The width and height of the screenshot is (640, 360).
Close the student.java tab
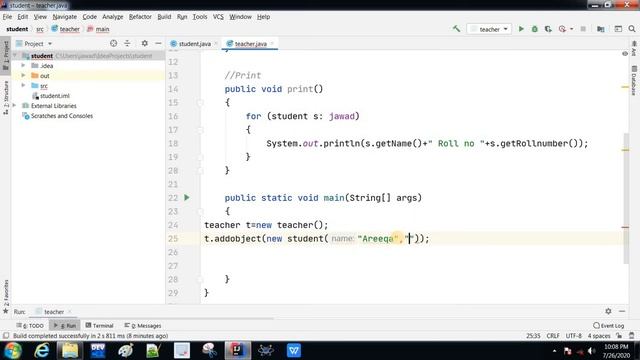click(x=216, y=43)
